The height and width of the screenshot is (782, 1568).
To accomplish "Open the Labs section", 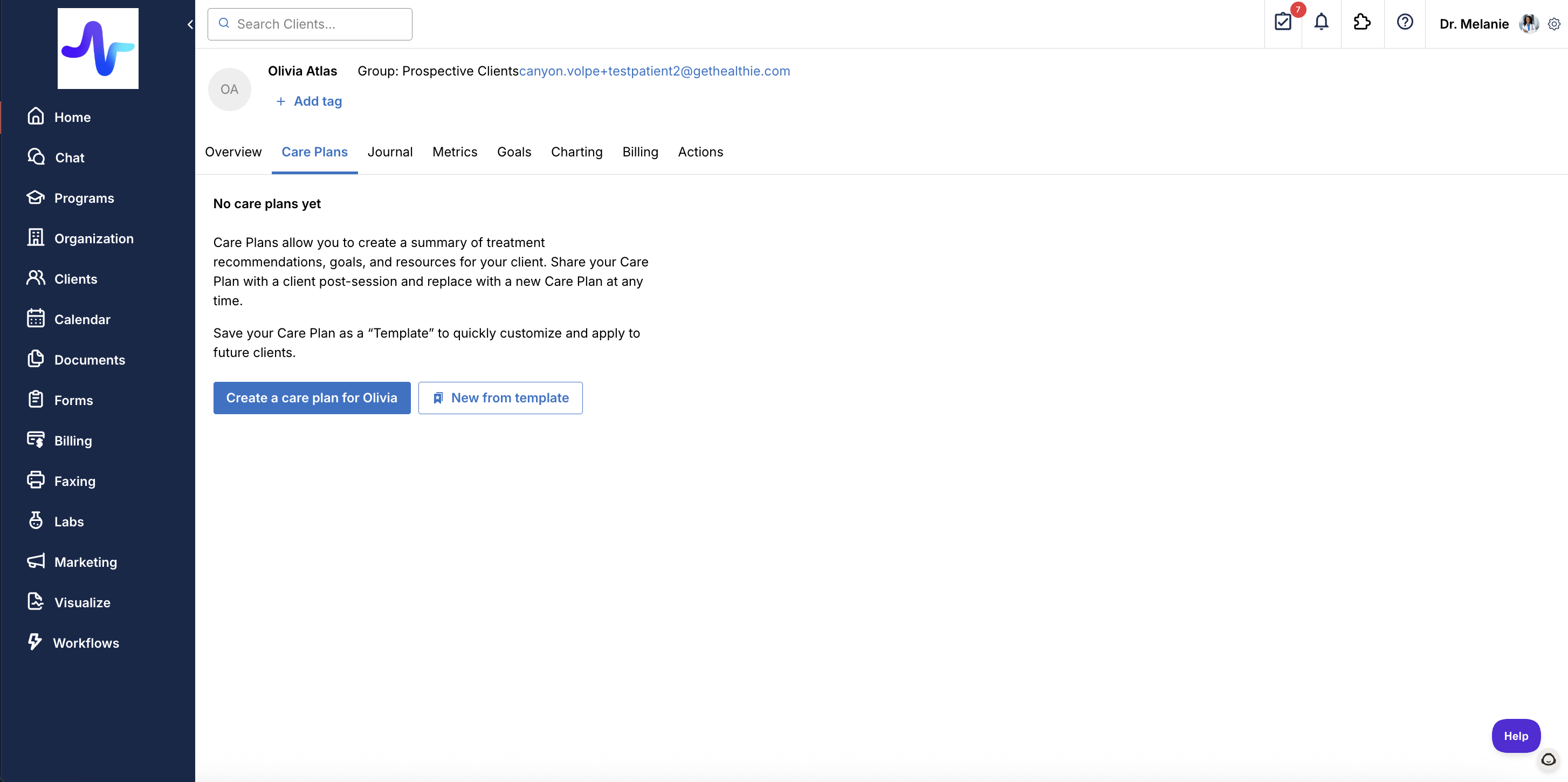I will click(55, 522).
